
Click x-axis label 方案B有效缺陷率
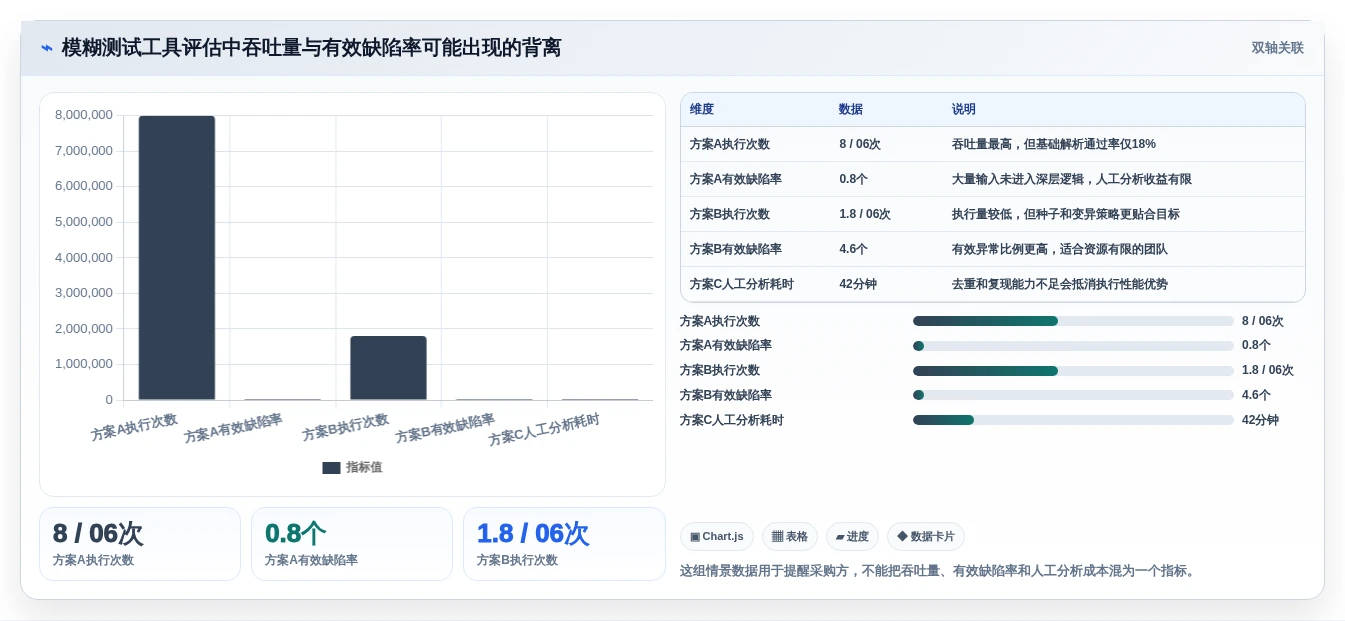pyautogui.click(x=445, y=428)
